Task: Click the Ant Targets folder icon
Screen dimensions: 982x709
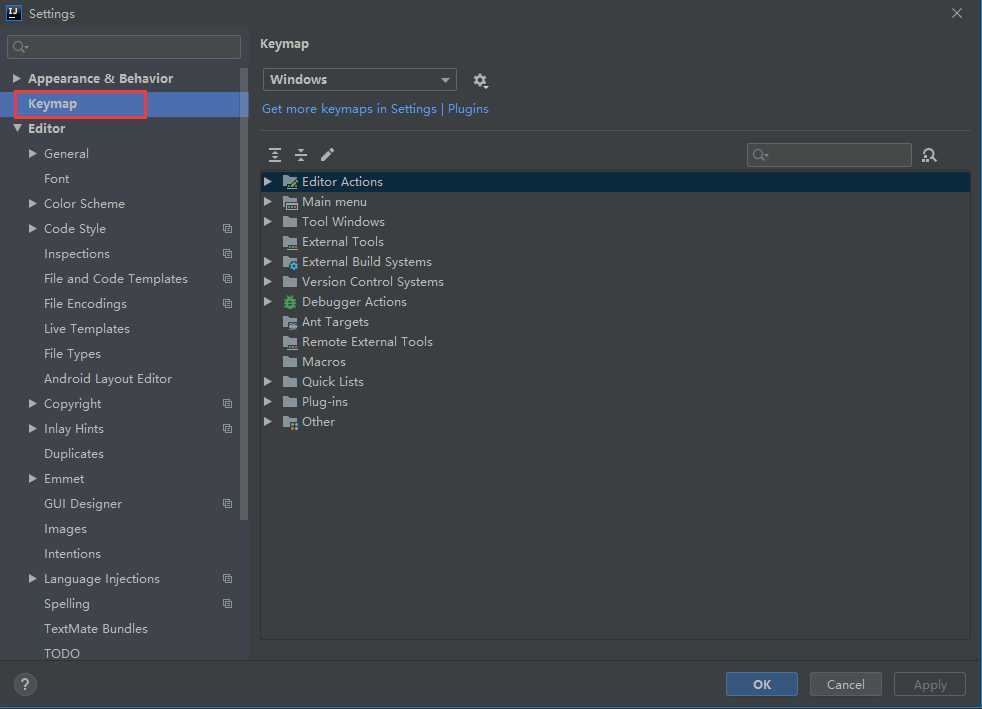Action: pyautogui.click(x=290, y=322)
